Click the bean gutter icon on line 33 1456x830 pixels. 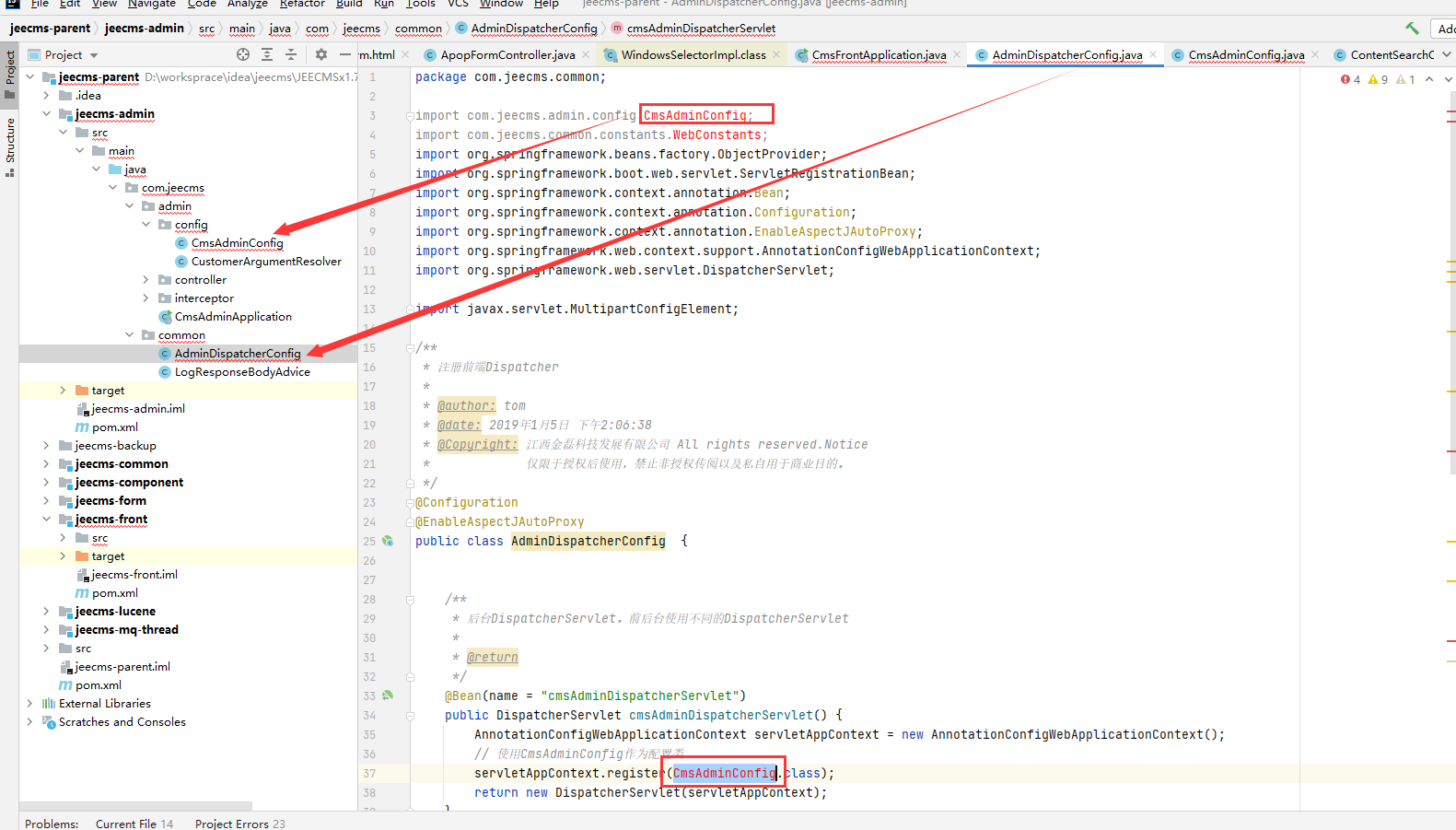388,696
